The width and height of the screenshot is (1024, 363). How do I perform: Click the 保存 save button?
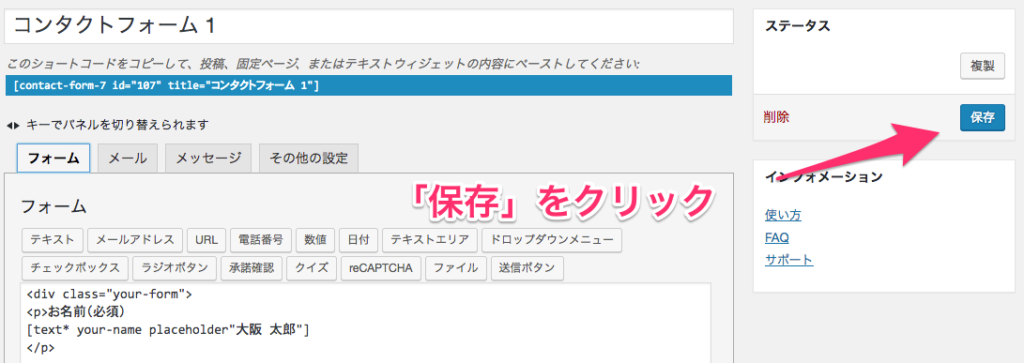pyautogui.click(x=982, y=118)
